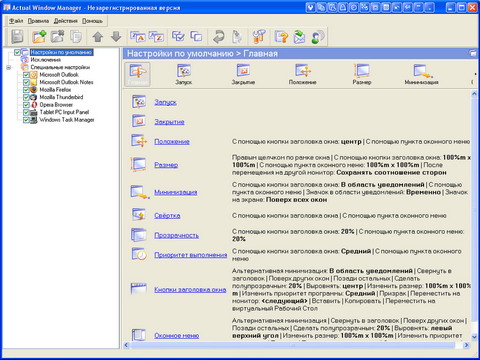Toggle the Настройки по умолчанию checkbox
The image size is (480, 360).
(x=17, y=52)
